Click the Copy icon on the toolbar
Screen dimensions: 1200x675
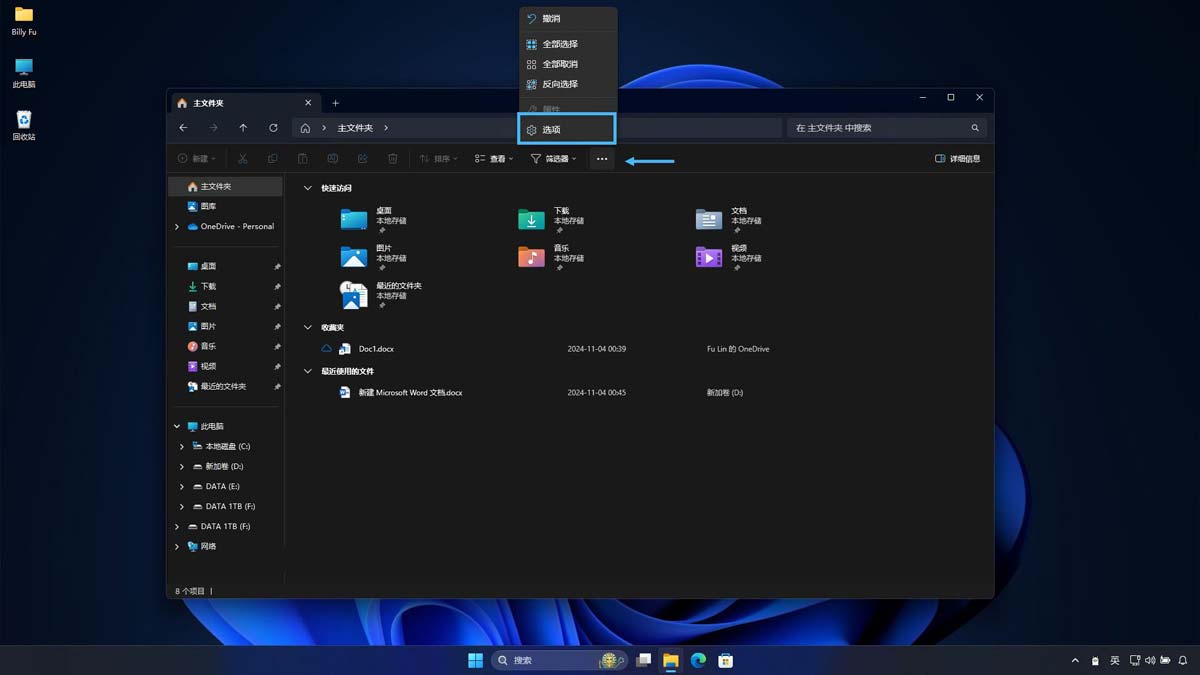click(x=272, y=158)
